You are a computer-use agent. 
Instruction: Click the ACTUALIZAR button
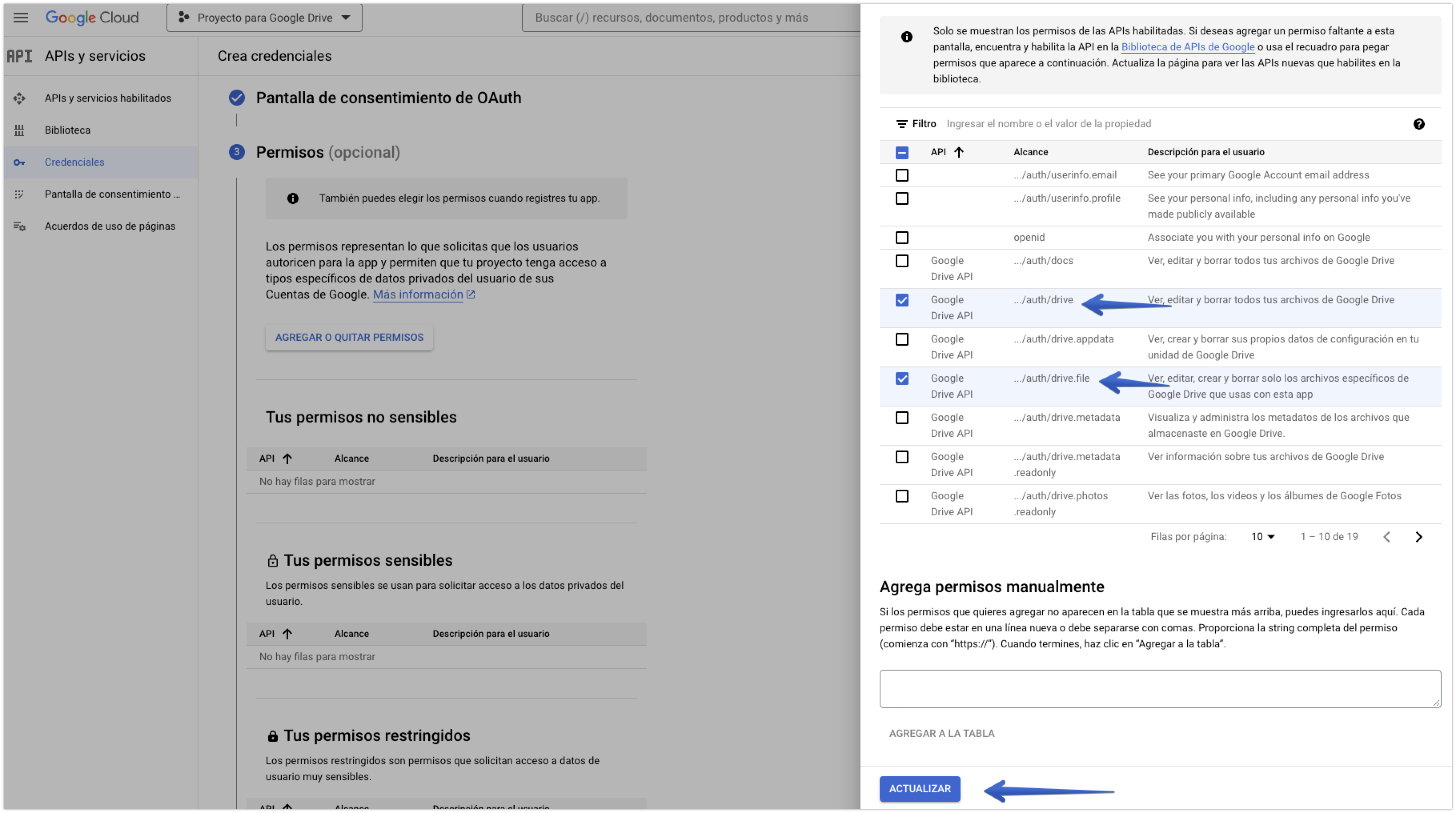pyautogui.click(x=920, y=789)
